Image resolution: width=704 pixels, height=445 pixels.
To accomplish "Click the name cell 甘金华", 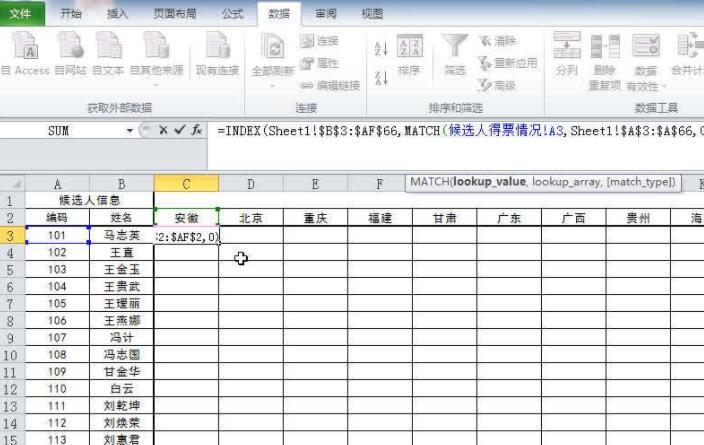I will pos(121,372).
